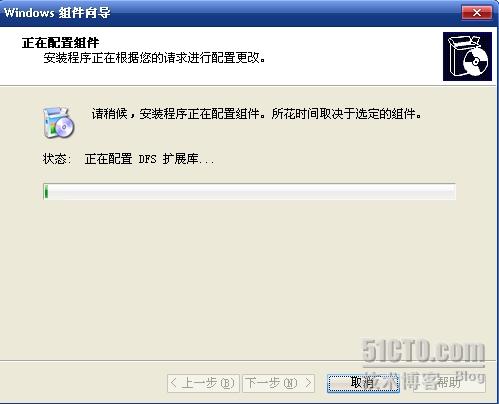
Task: Go back with 上一步(B)
Action: pos(203,383)
